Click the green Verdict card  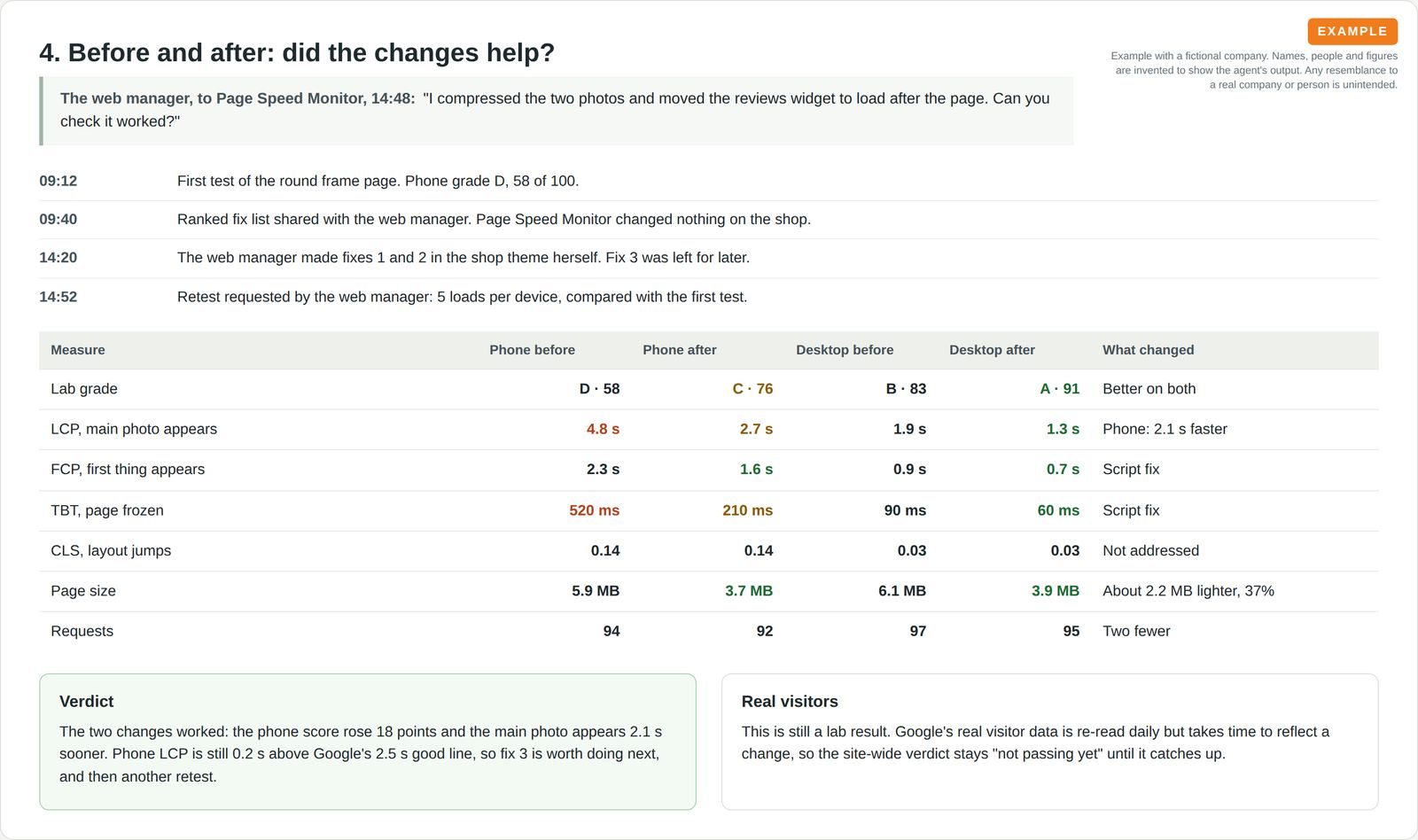pyautogui.click(x=368, y=742)
